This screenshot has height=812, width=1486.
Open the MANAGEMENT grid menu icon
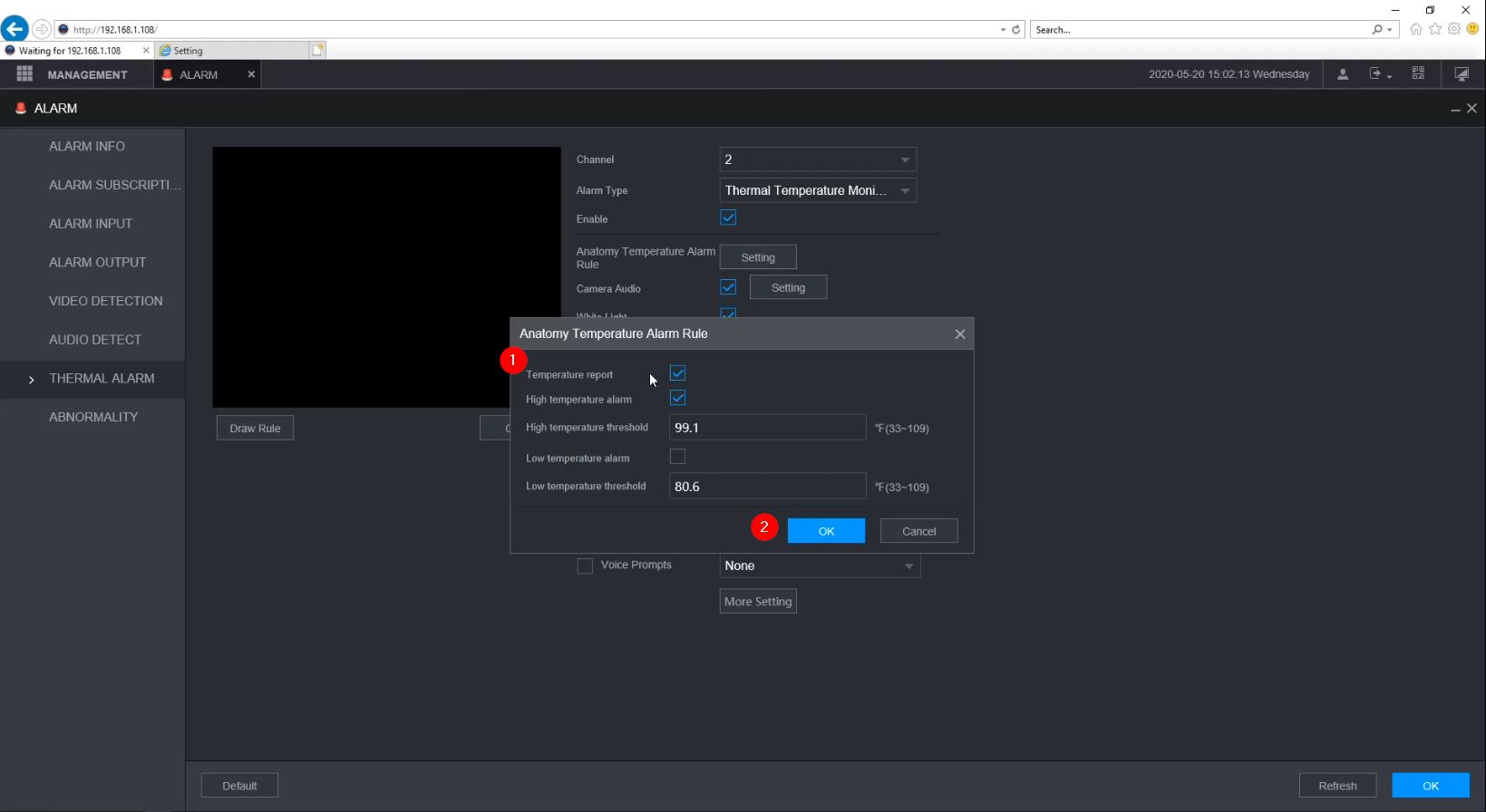pos(24,74)
